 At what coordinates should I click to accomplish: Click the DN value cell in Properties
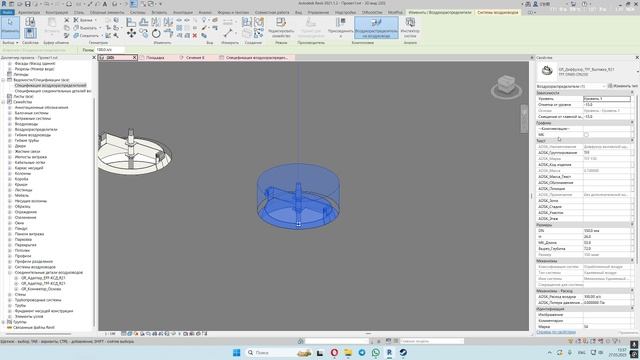click(607, 231)
